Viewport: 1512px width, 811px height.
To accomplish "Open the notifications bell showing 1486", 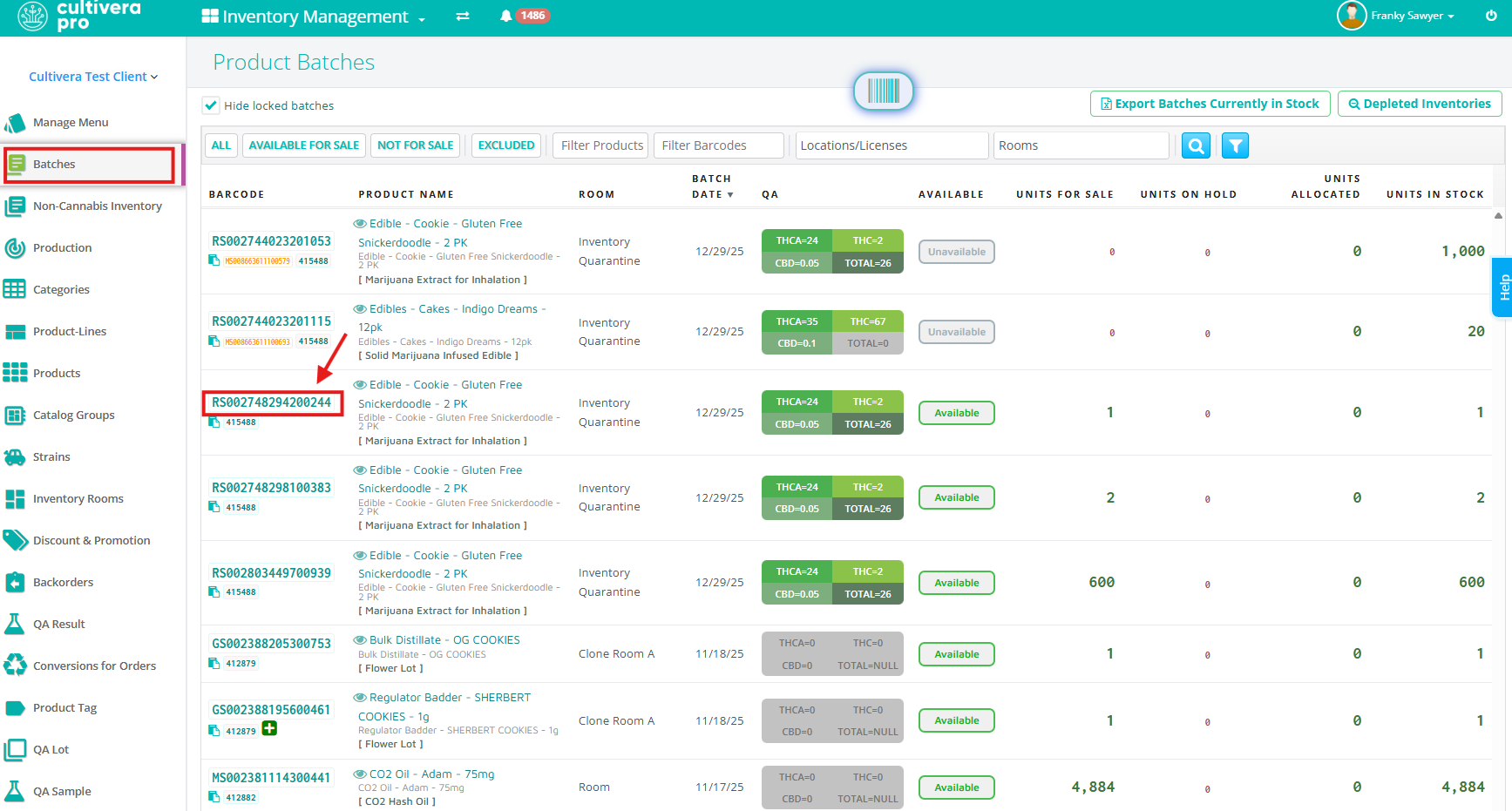I will pyautogui.click(x=505, y=16).
